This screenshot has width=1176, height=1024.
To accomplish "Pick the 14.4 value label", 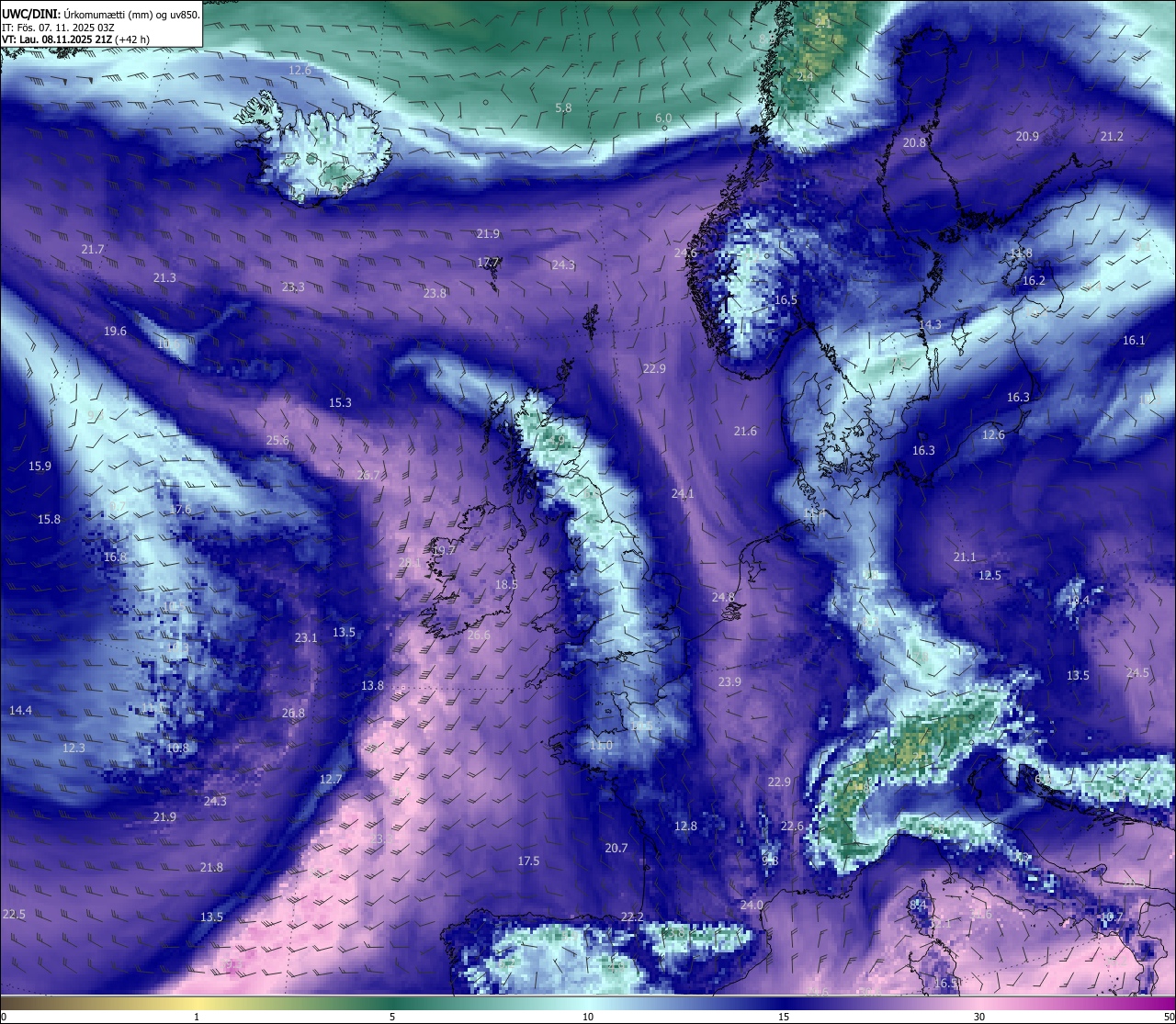I will pyautogui.click(x=20, y=710).
